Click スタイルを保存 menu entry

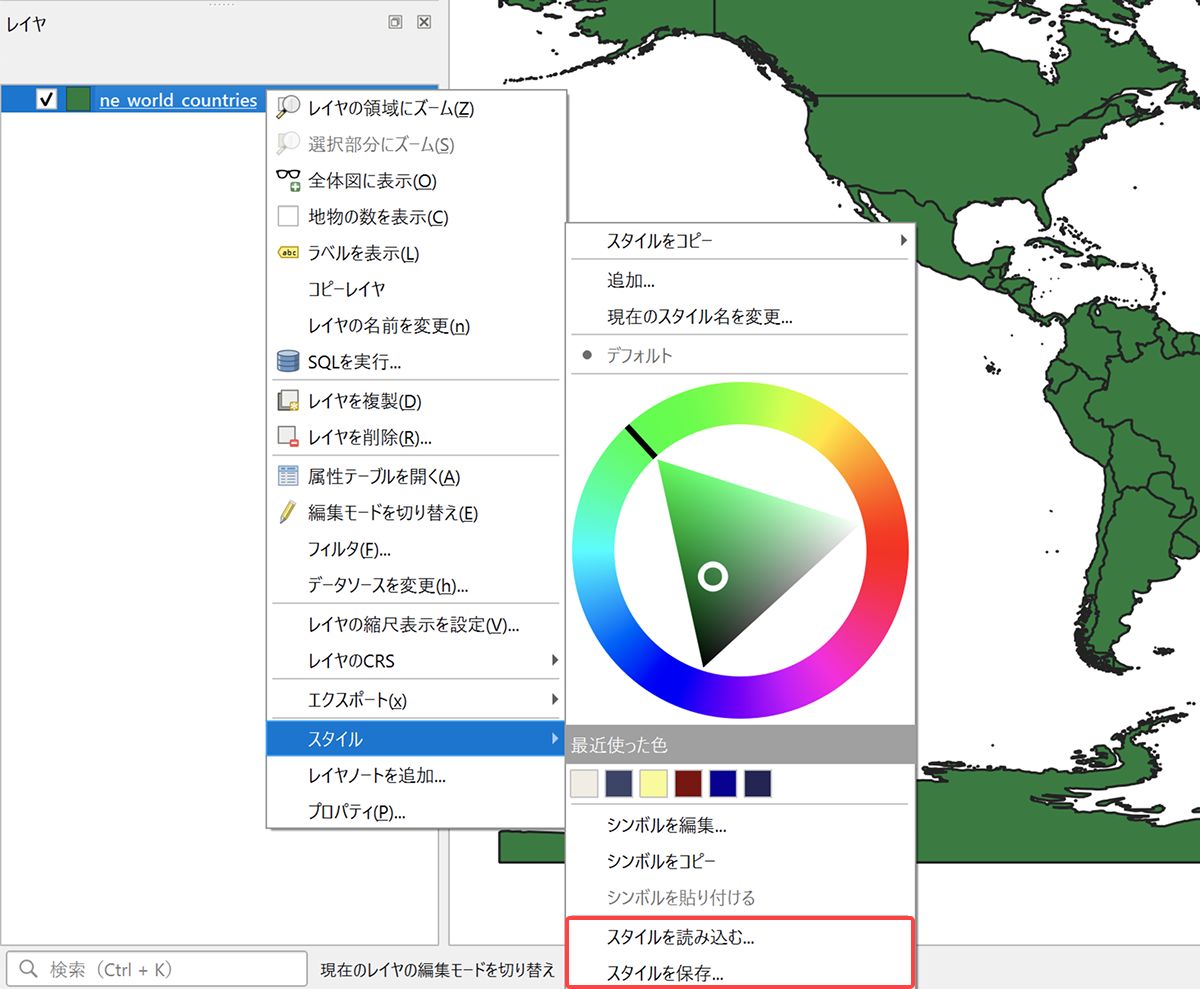665,973
